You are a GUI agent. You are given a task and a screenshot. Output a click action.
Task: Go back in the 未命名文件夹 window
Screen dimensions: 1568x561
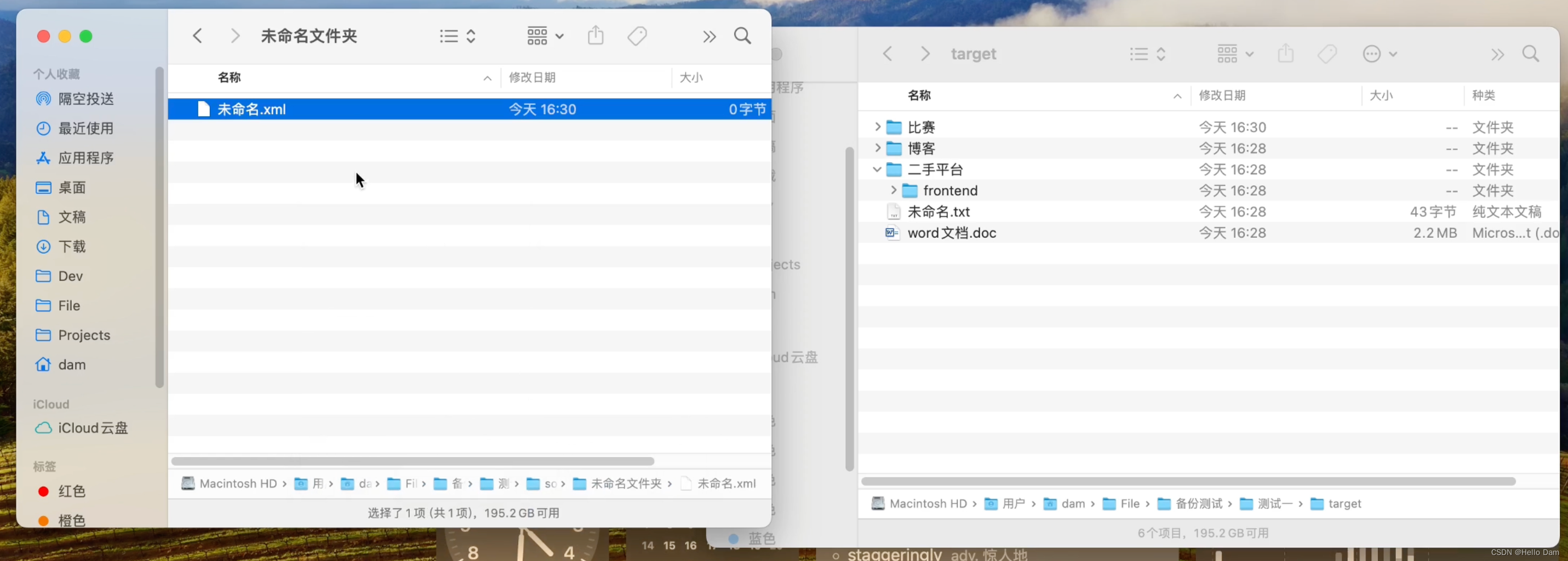(197, 36)
